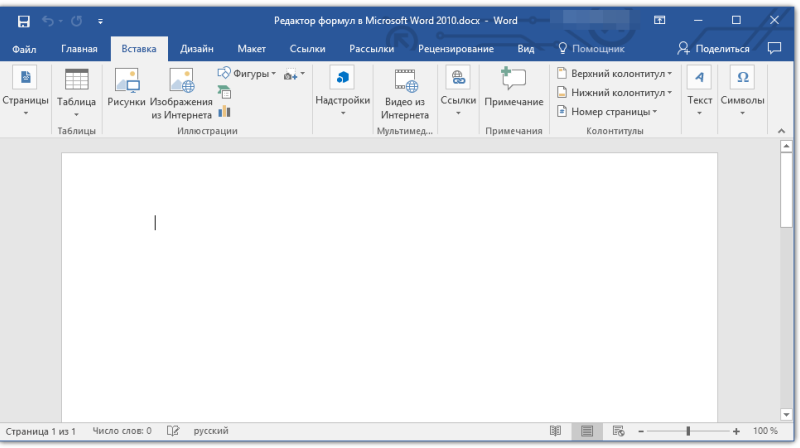Image resolution: width=800 pixels, height=448 pixels.
Task: Open the Надстройки add-ins menu
Action: click(342, 92)
